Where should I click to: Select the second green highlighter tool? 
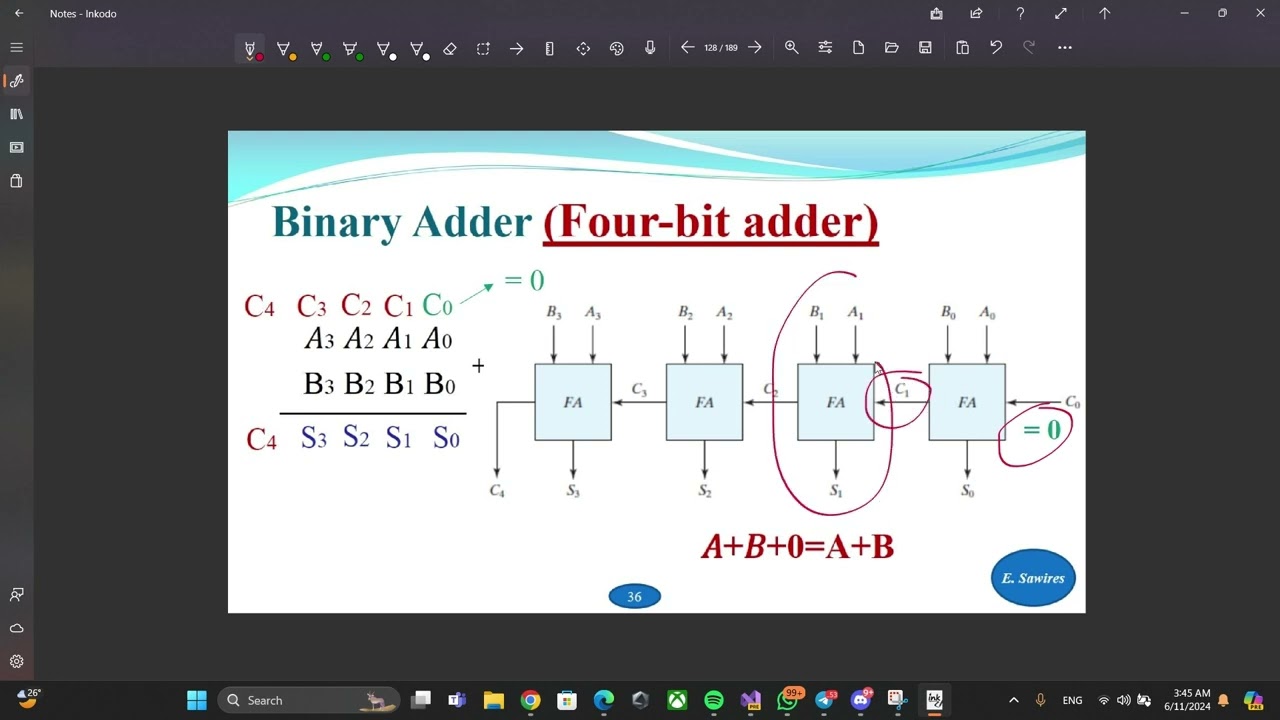pos(352,48)
